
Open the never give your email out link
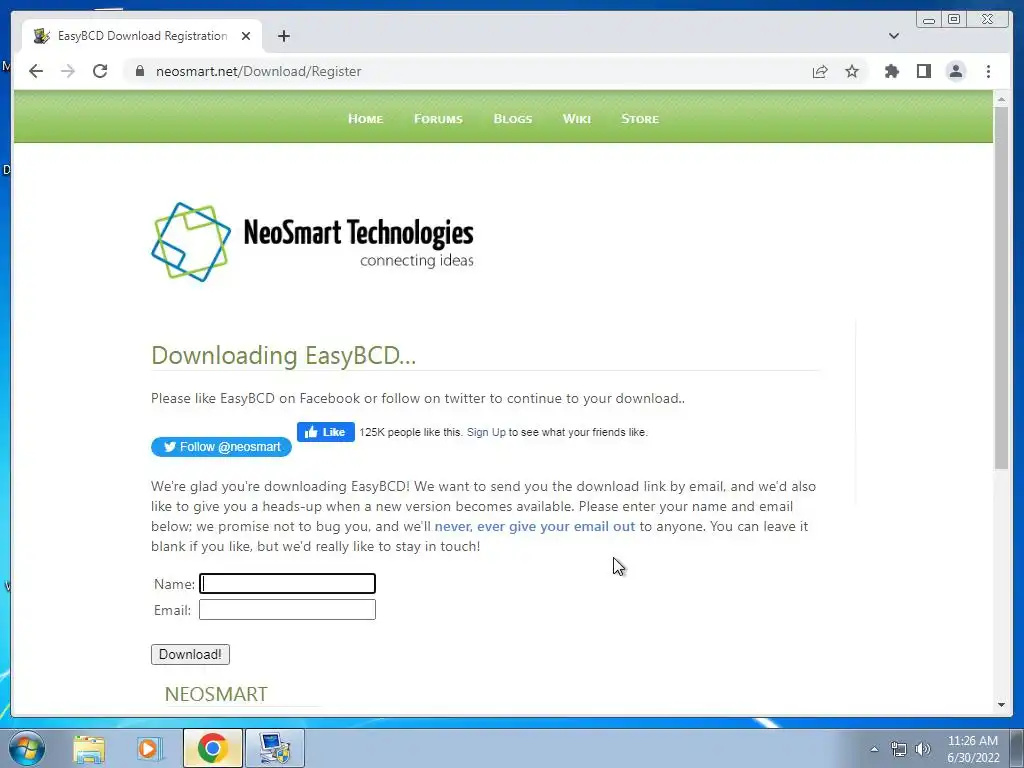pos(534,526)
